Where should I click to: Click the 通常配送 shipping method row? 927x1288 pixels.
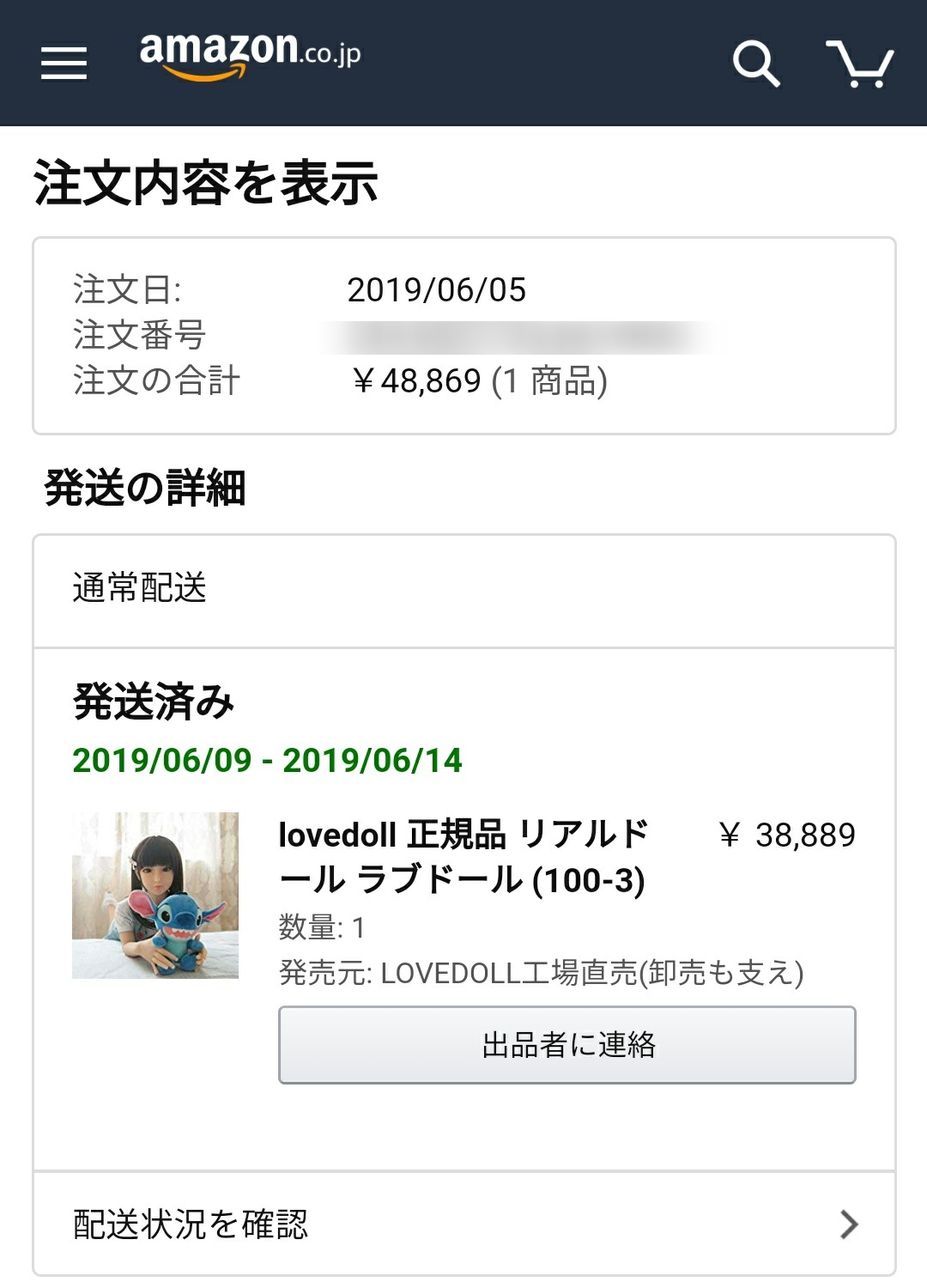click(x=464, y=591)
